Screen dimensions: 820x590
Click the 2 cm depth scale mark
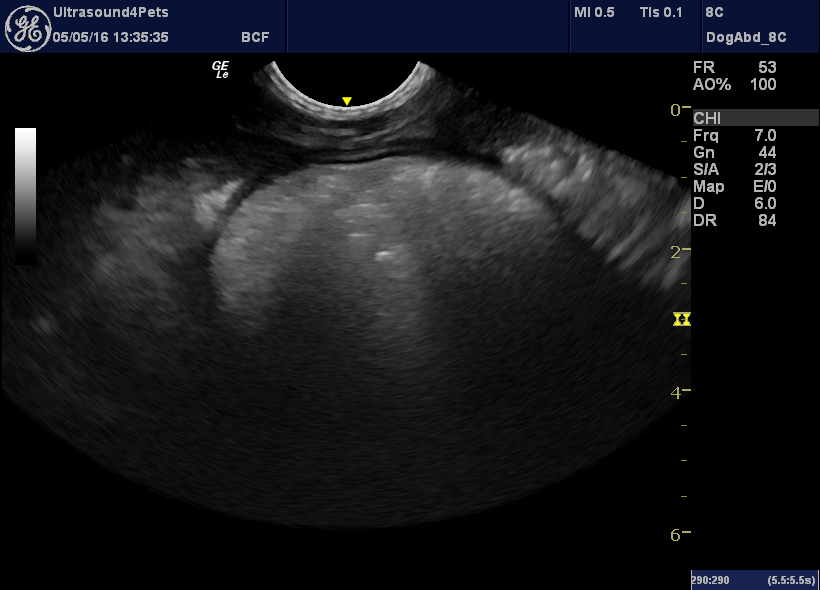pyautogui.click(x=680, y=252)
